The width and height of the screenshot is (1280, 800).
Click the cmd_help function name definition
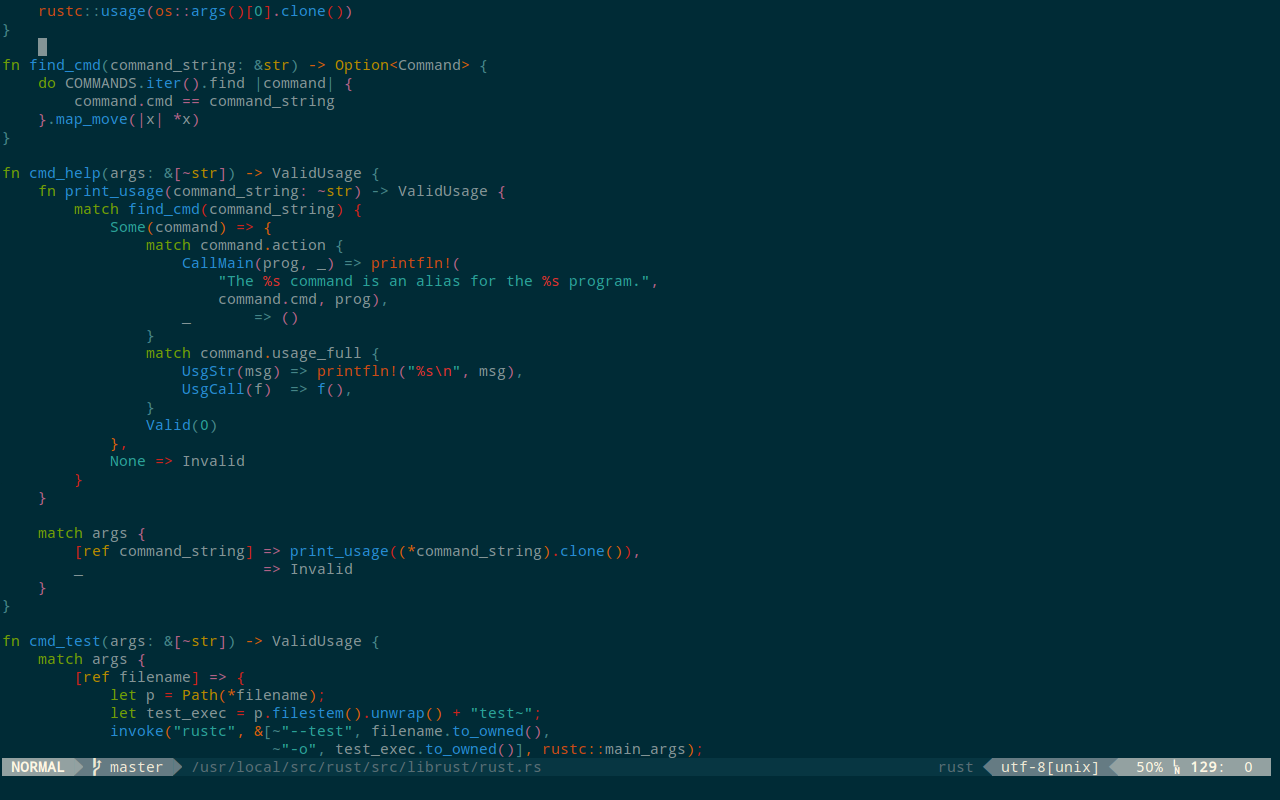click(x=65, y=172)
